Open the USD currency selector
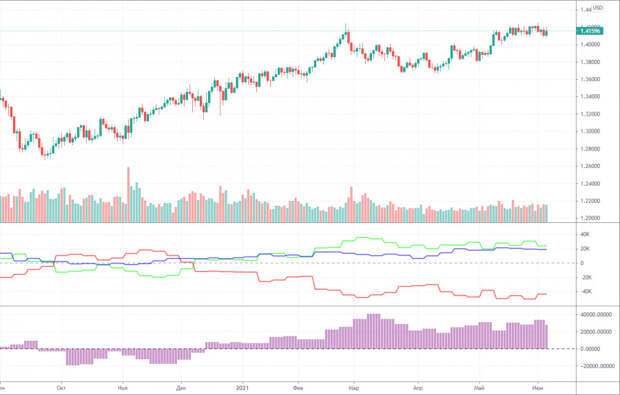This screenshot has height=395, width=620. tap(598, 8)
